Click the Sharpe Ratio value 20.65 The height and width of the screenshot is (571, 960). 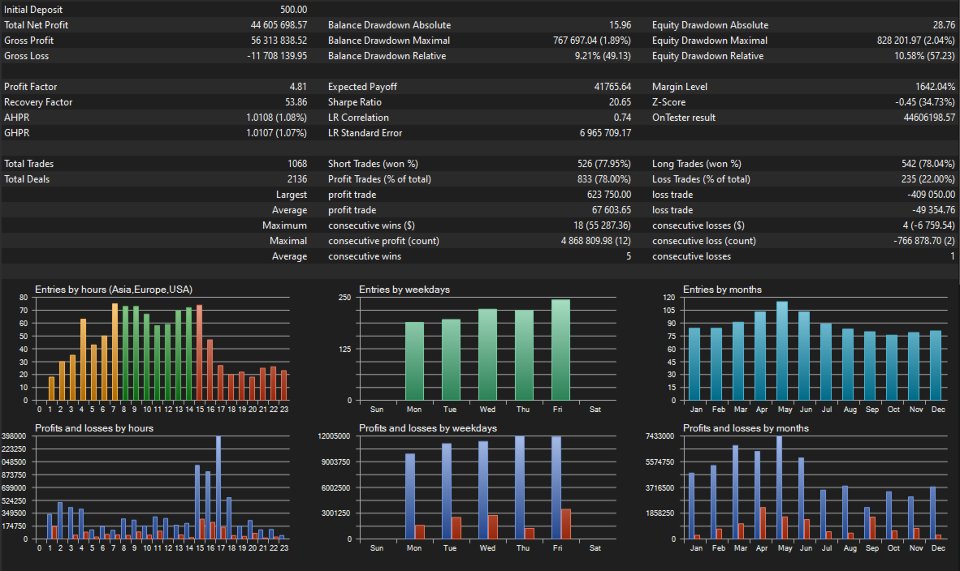620,102
